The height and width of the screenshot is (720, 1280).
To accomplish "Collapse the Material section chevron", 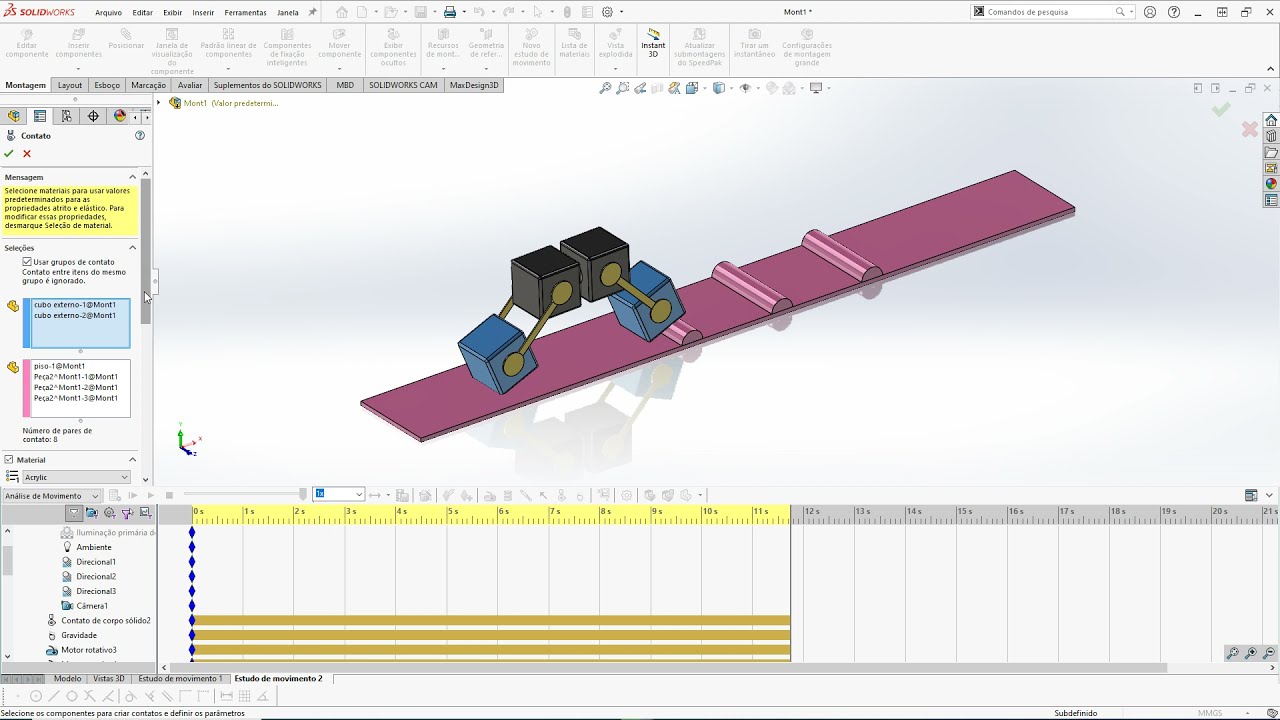I will click(132, 460).
